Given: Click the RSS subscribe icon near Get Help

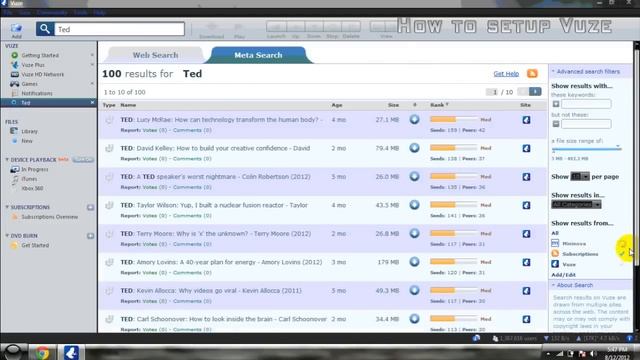Looking at the screenshot, I should pyautogui.click(x=532, y=73).
